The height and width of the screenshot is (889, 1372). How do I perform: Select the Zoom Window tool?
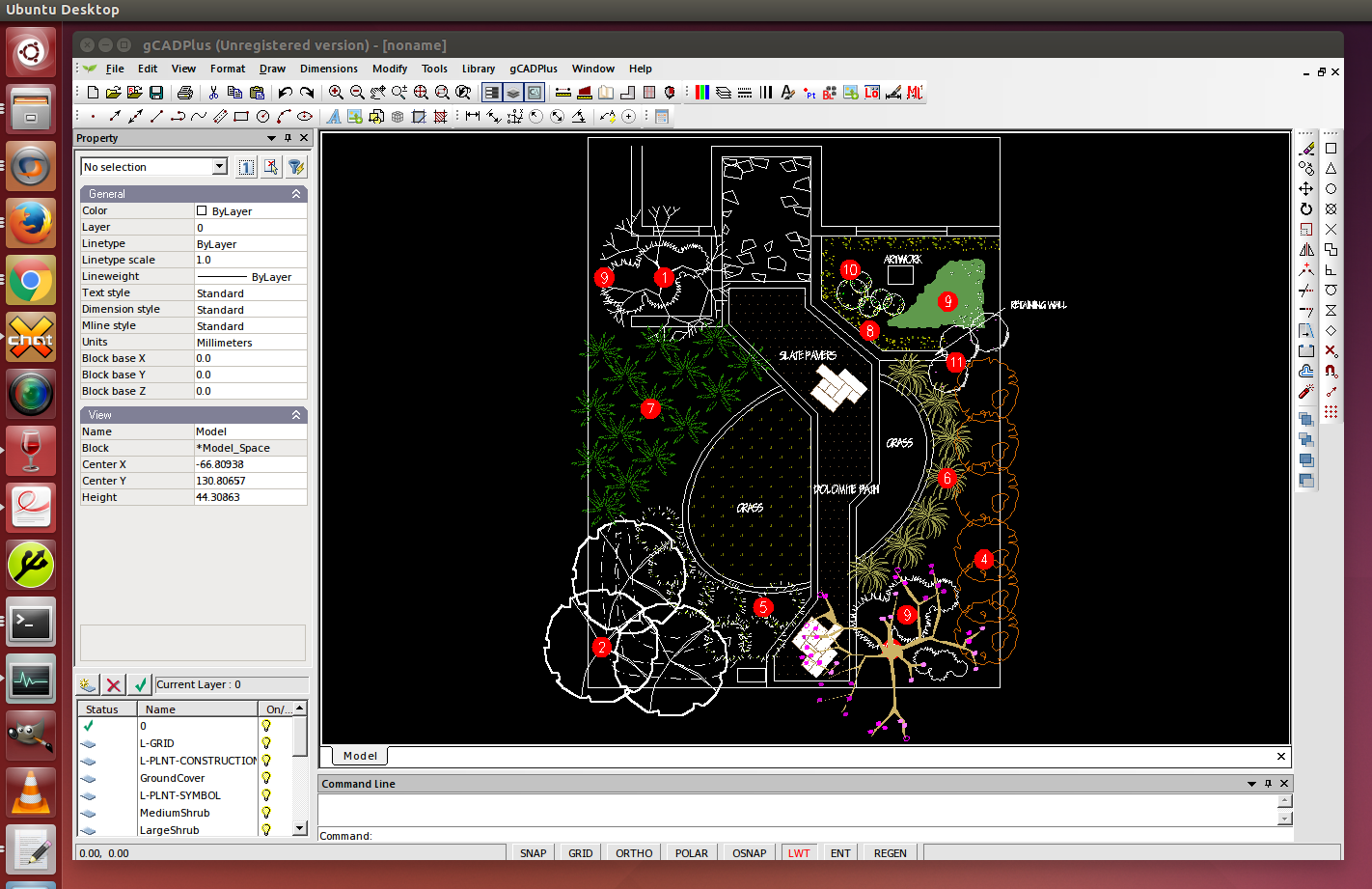tap(441, 92)
